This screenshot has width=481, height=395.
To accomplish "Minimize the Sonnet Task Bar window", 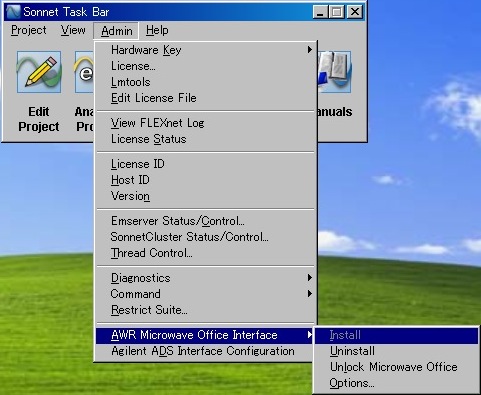I will pyautogui.click(x=320, y=12).
